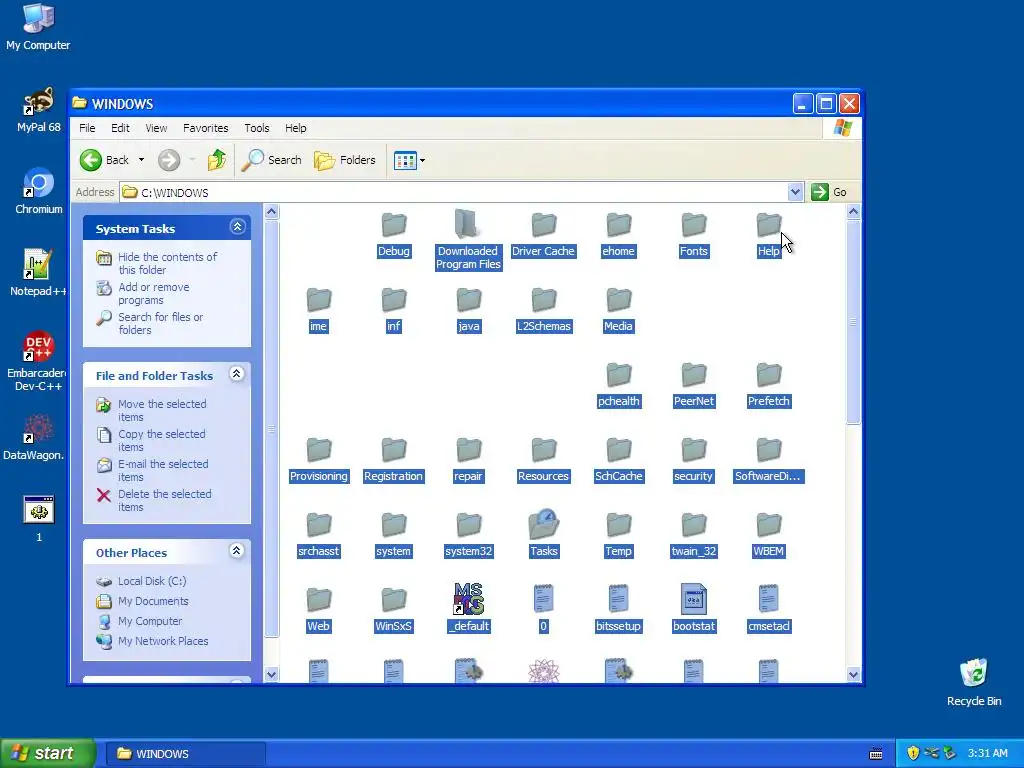1024x768 pixels.
Task: Open the Help menu in menu bar
Action: coord(295,128)
